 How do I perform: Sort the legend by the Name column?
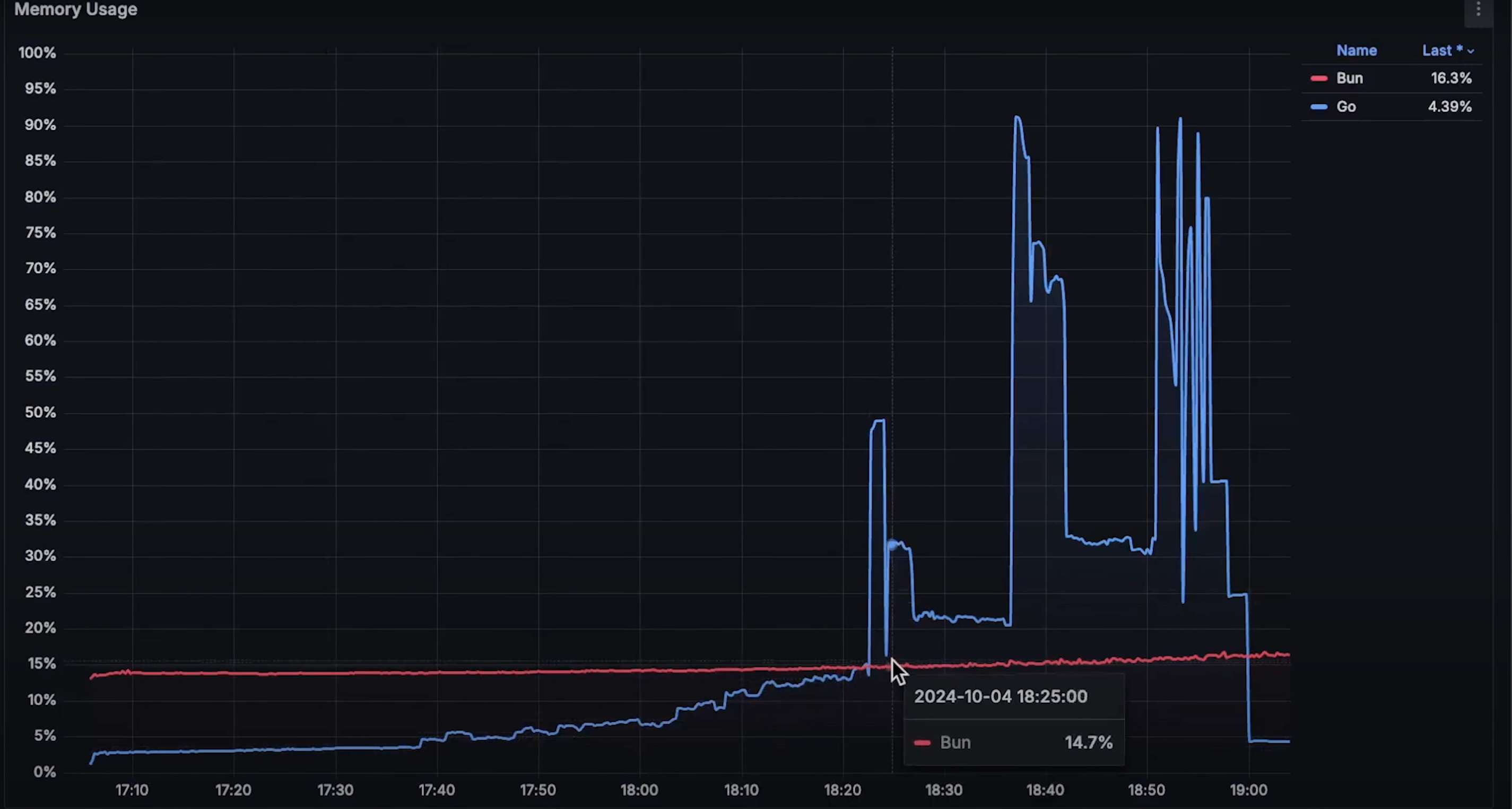[x=1356, y=50]
